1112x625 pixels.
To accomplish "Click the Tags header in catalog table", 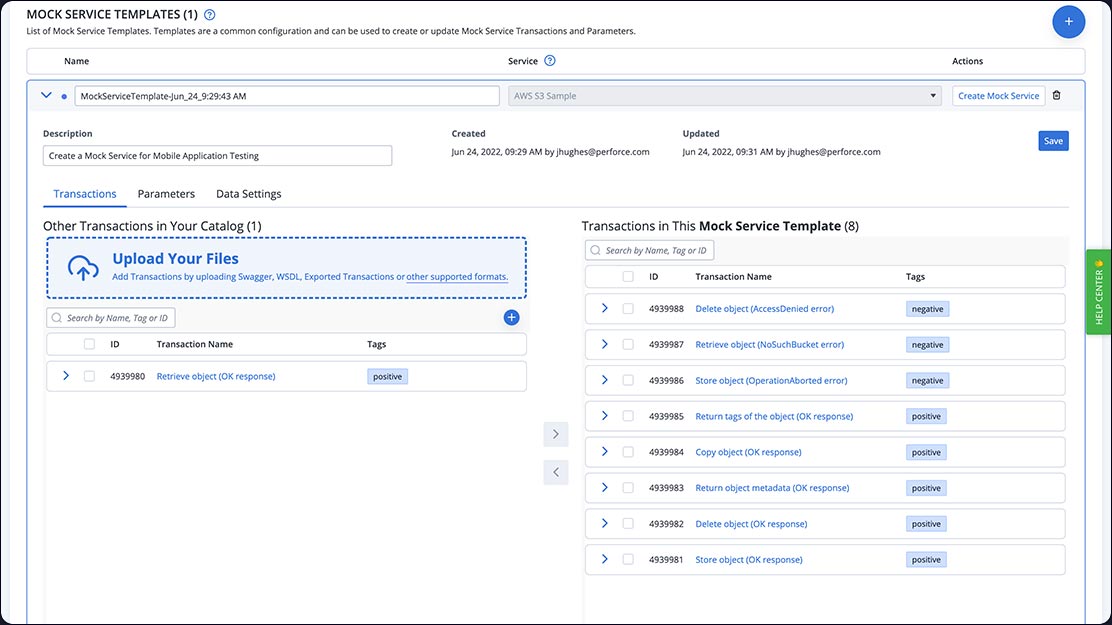I will [x=377, y=344].
